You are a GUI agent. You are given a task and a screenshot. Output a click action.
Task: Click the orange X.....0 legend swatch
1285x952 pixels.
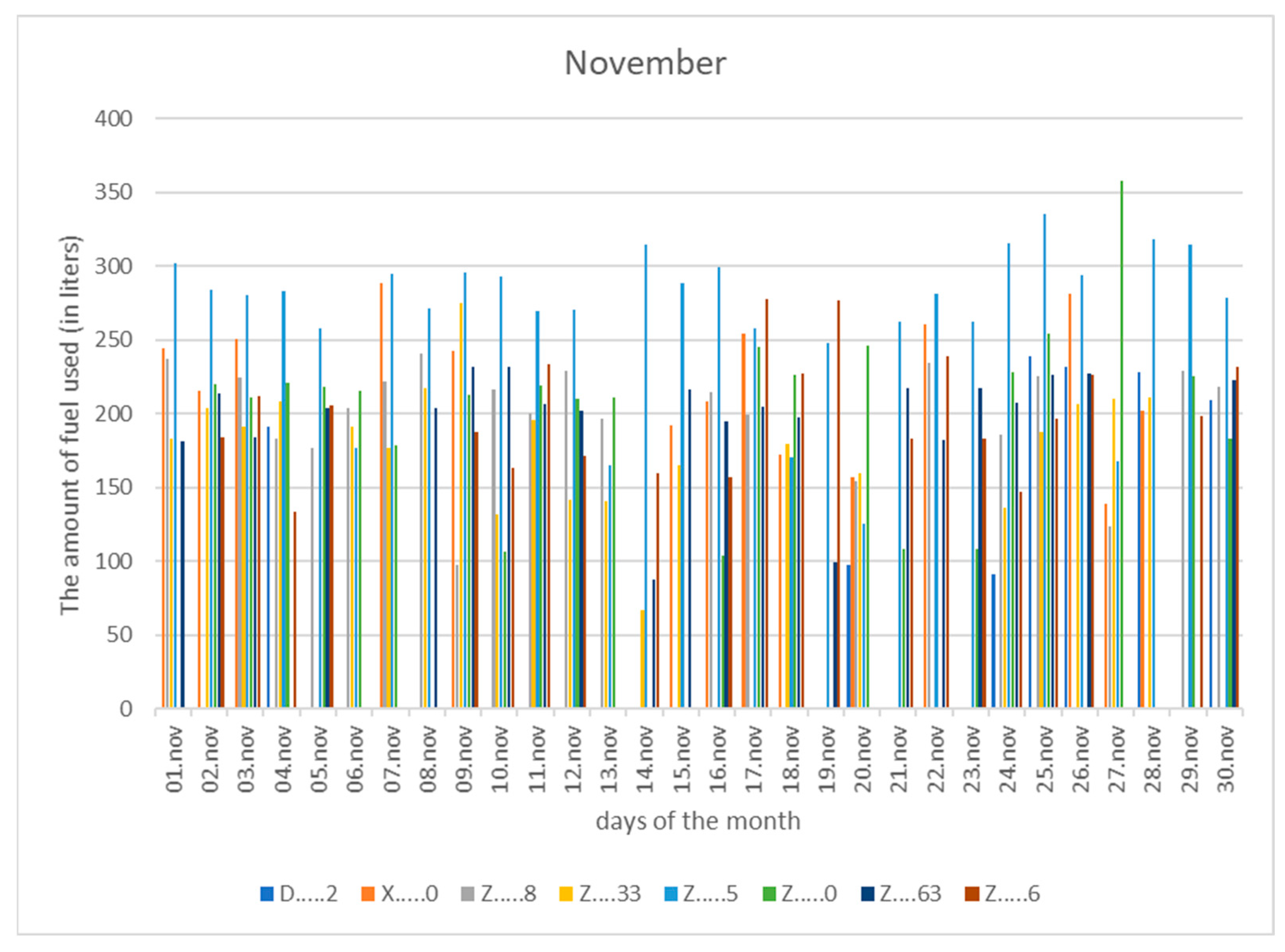(x=368, y=894)
